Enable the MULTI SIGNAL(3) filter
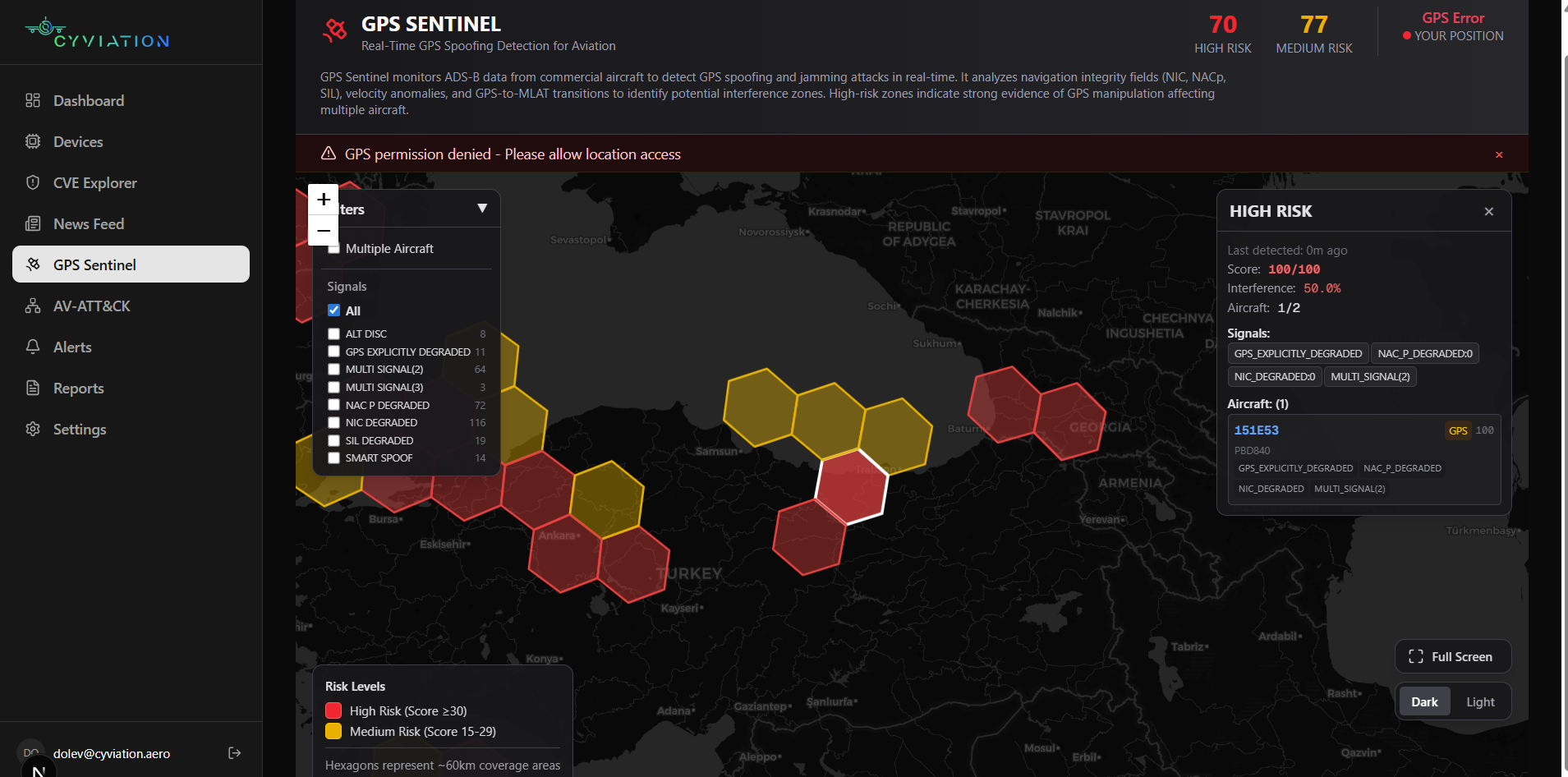Viewport: 1568px width, 777px height. [x=334, y=387]
